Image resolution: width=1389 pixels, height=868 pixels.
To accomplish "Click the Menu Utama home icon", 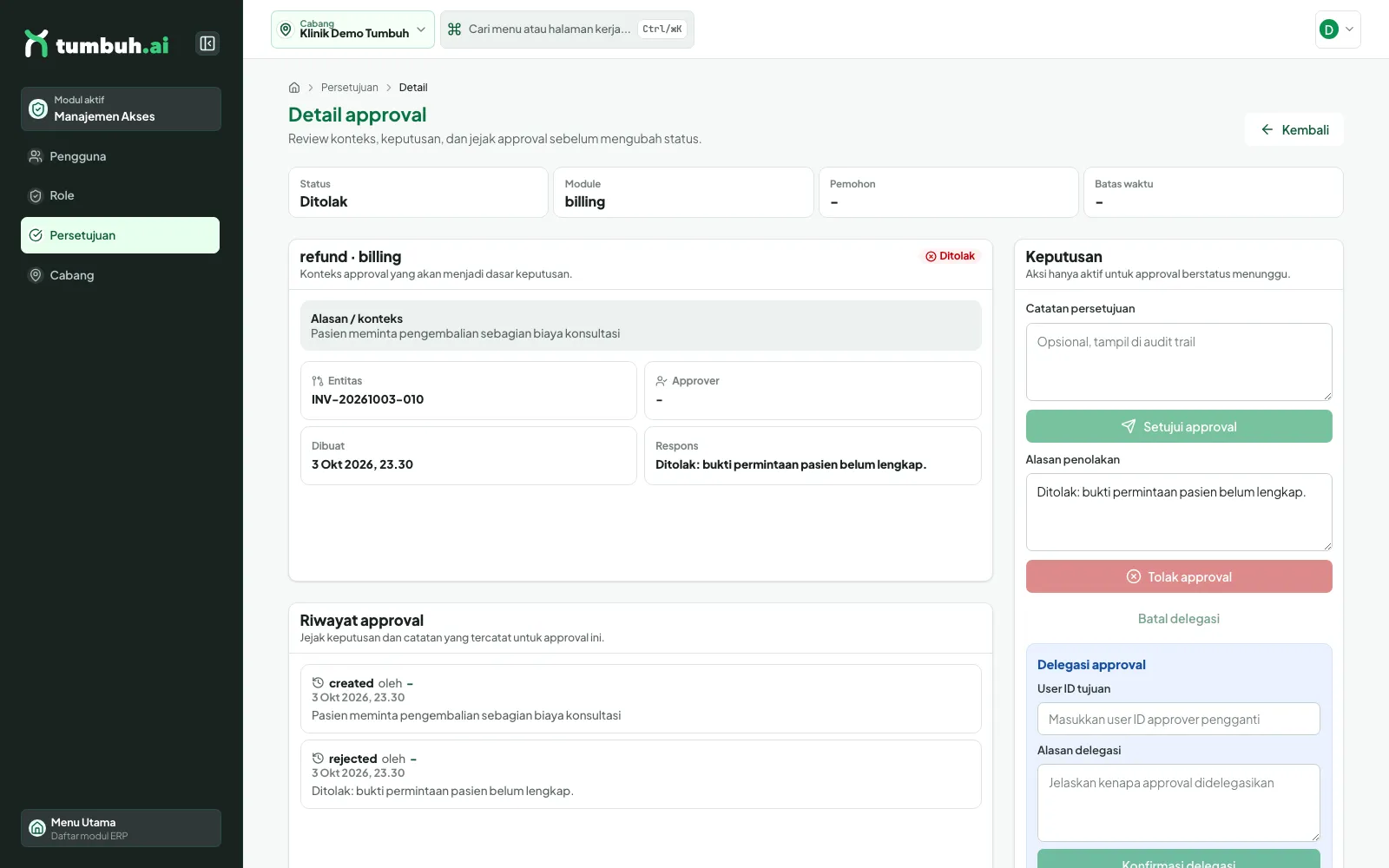I will tap(37, 828).
